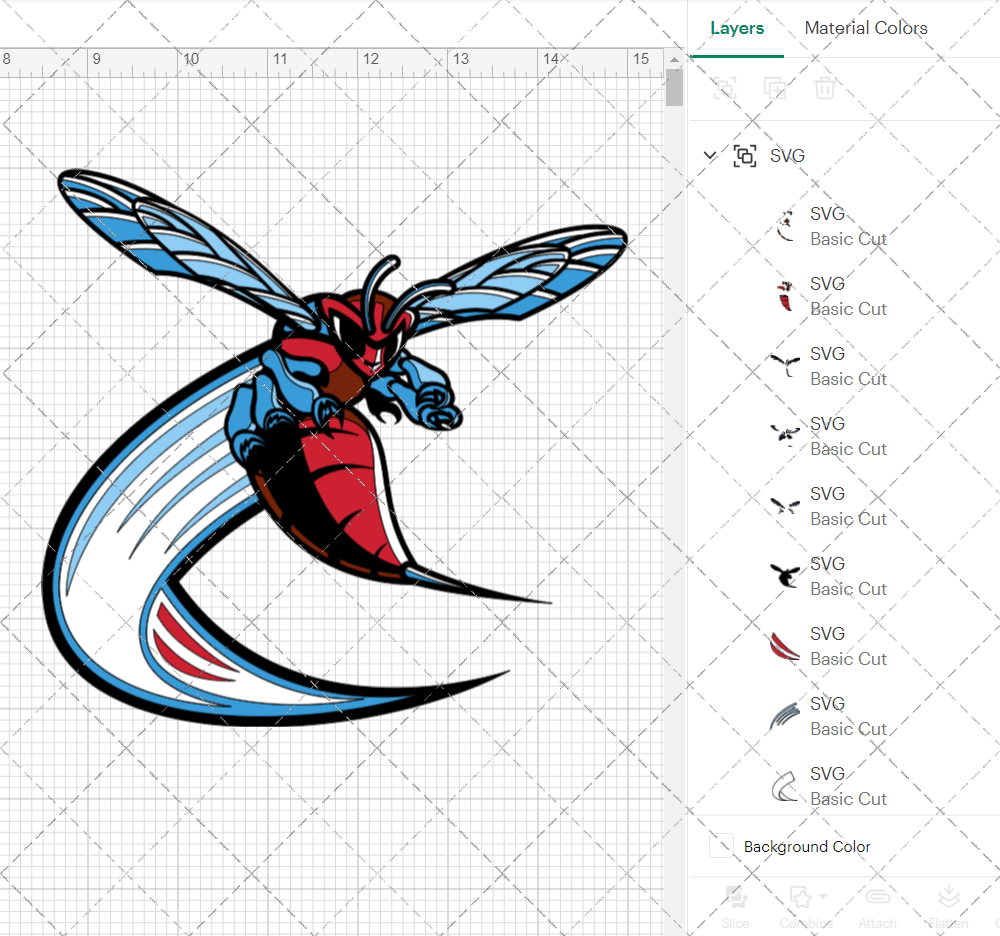Click the Group icon in the Layers toolbar
1000x936 pixels.
[x=724, y=88]
